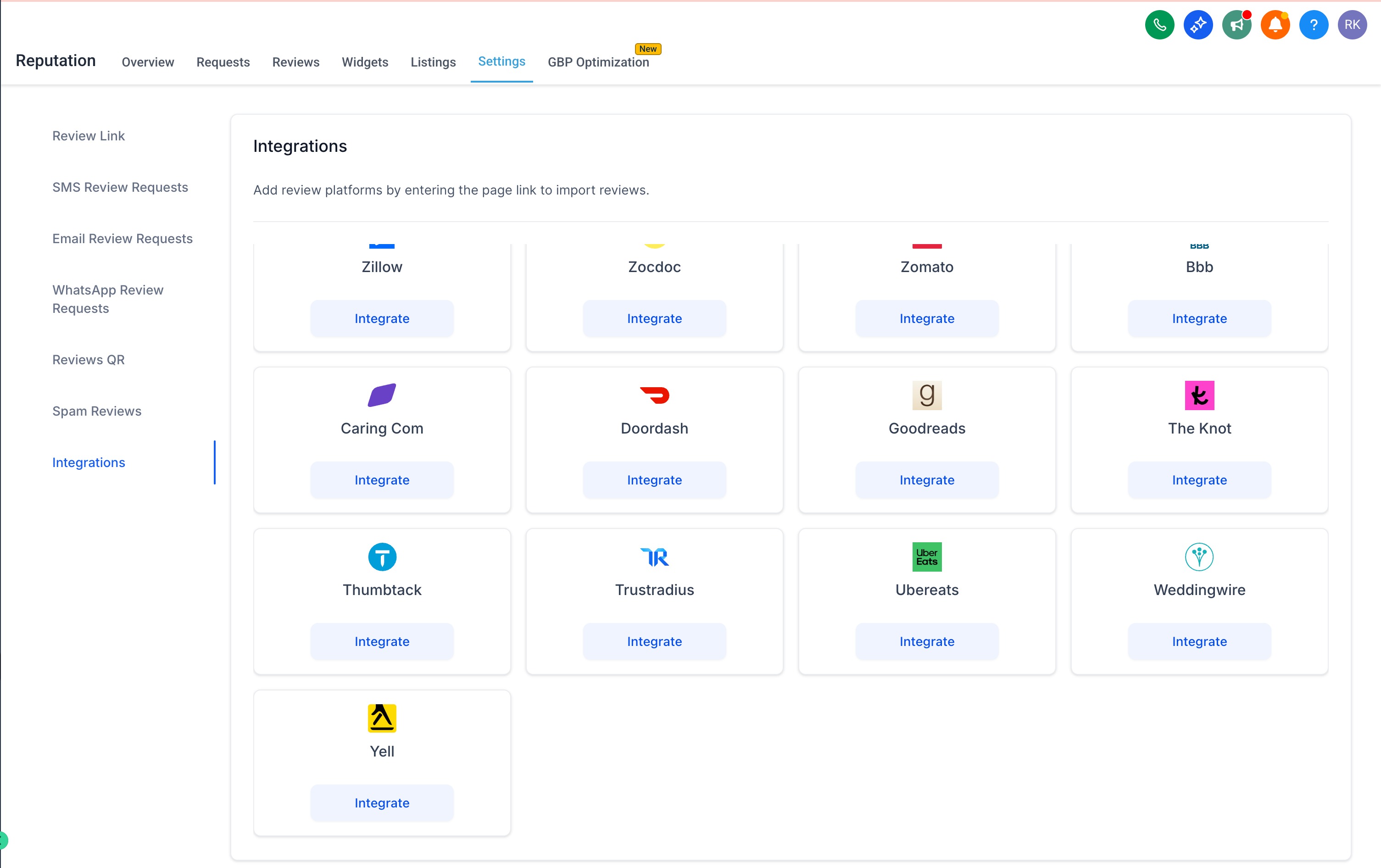Go to the Overview tab

click(x=148, y=62)
